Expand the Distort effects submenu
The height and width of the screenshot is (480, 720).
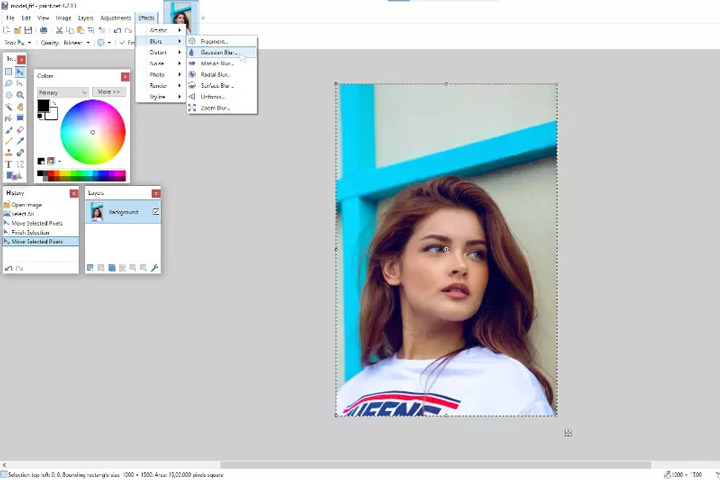[x=160, y=52]
